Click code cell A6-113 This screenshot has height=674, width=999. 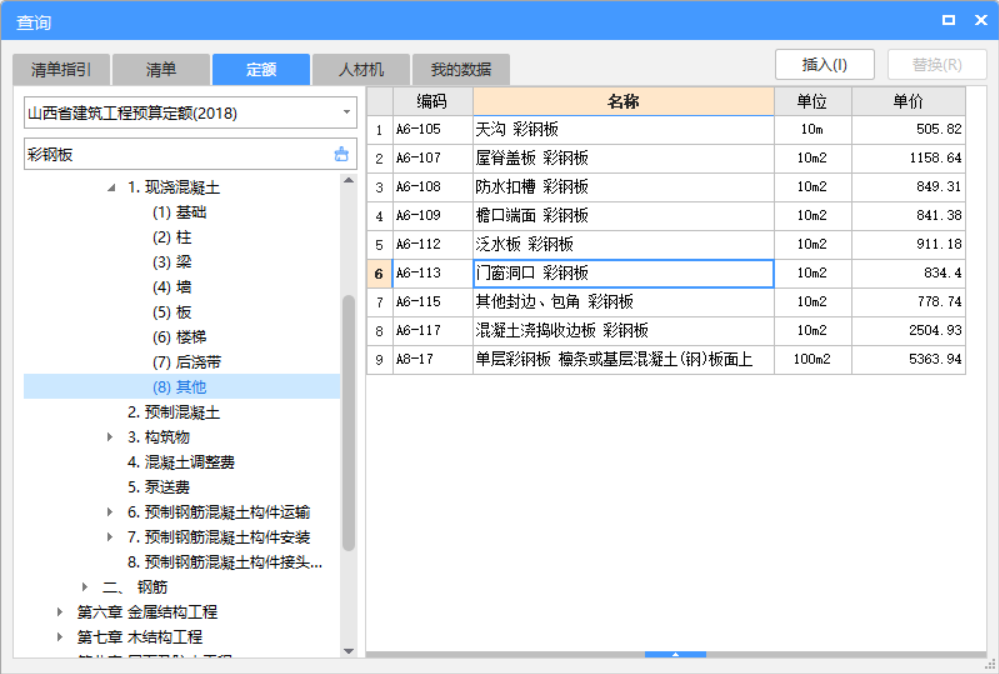[433, 273]
